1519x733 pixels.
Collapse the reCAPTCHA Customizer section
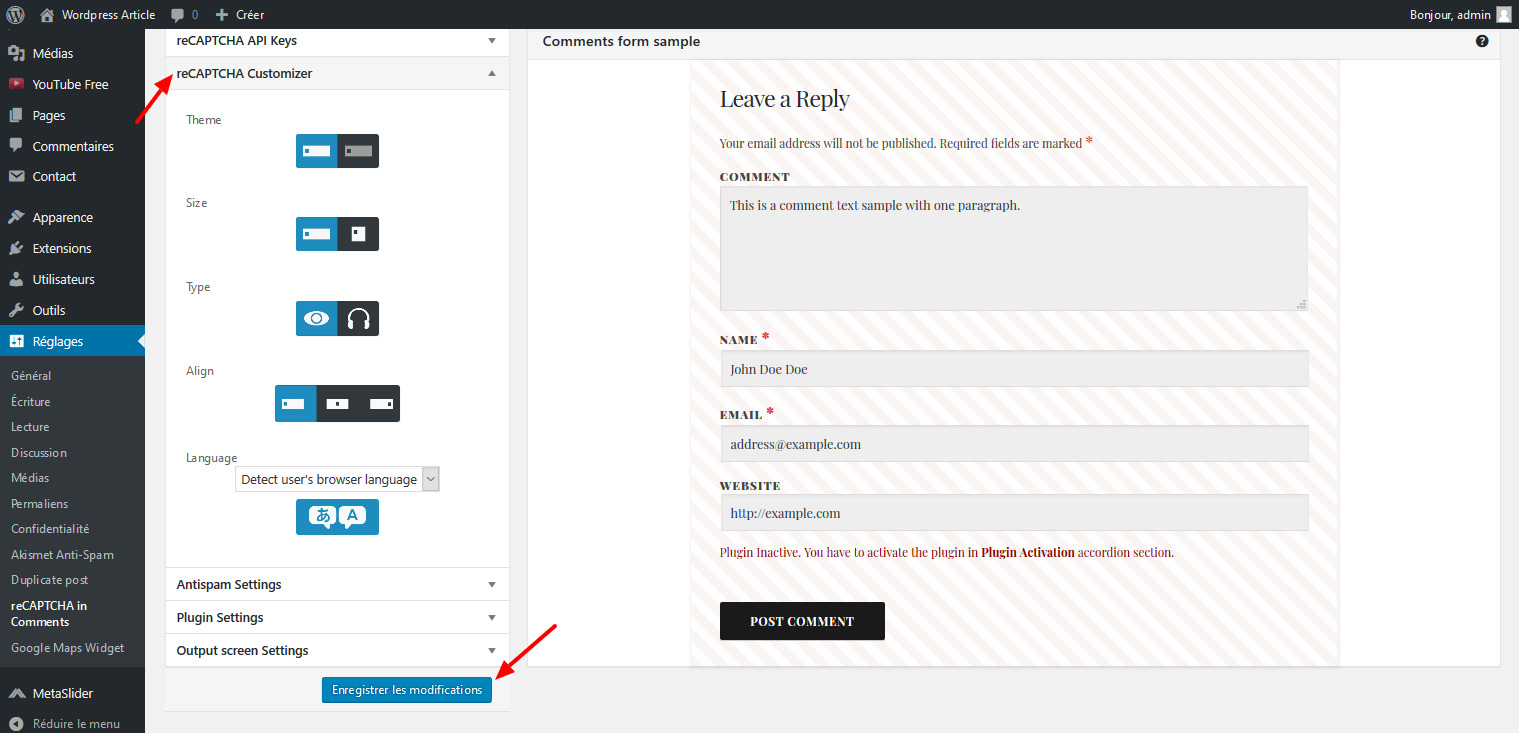coord(337,73)
